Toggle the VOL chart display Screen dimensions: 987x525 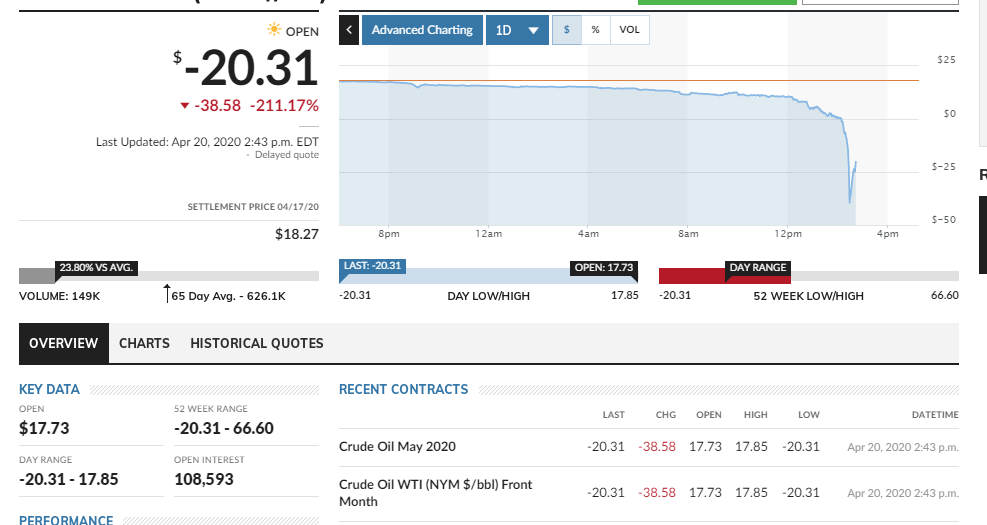[629, 30]
